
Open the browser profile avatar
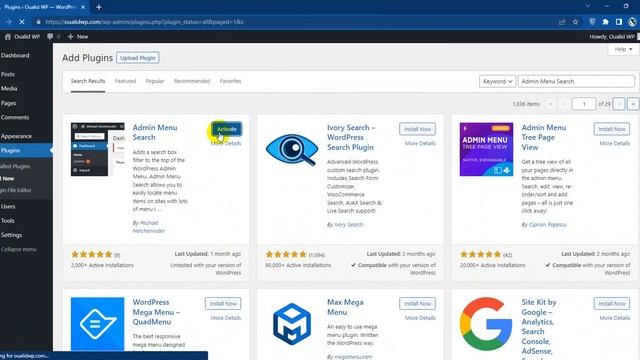point(633,22)
